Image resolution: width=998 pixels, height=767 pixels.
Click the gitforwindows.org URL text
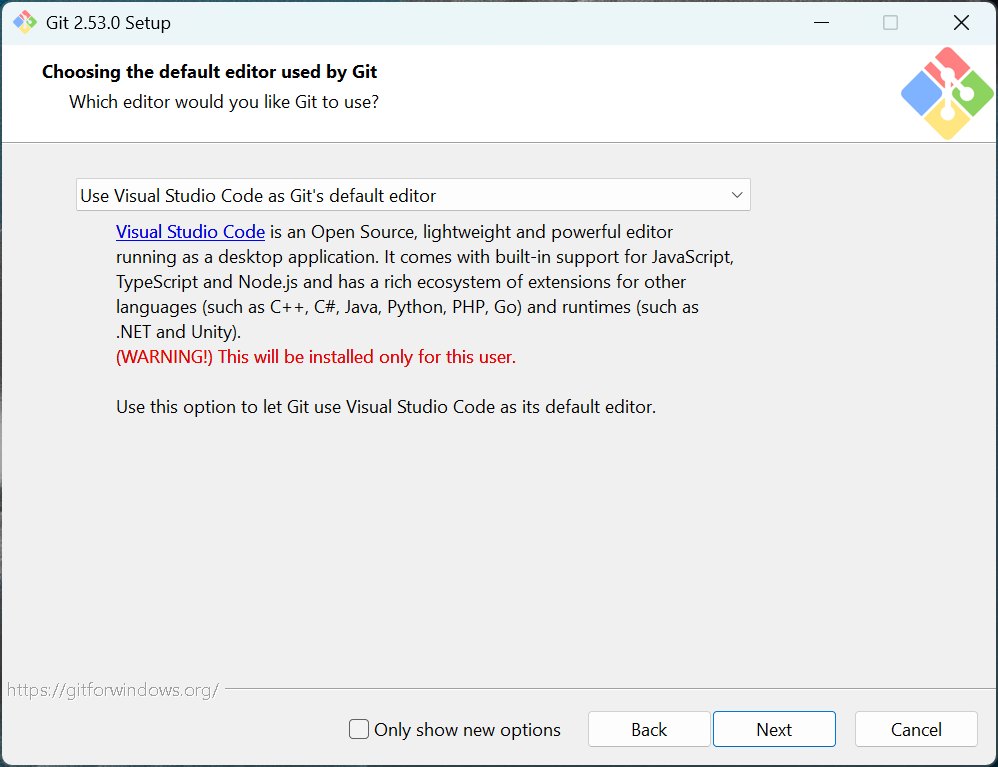point(113,690)
